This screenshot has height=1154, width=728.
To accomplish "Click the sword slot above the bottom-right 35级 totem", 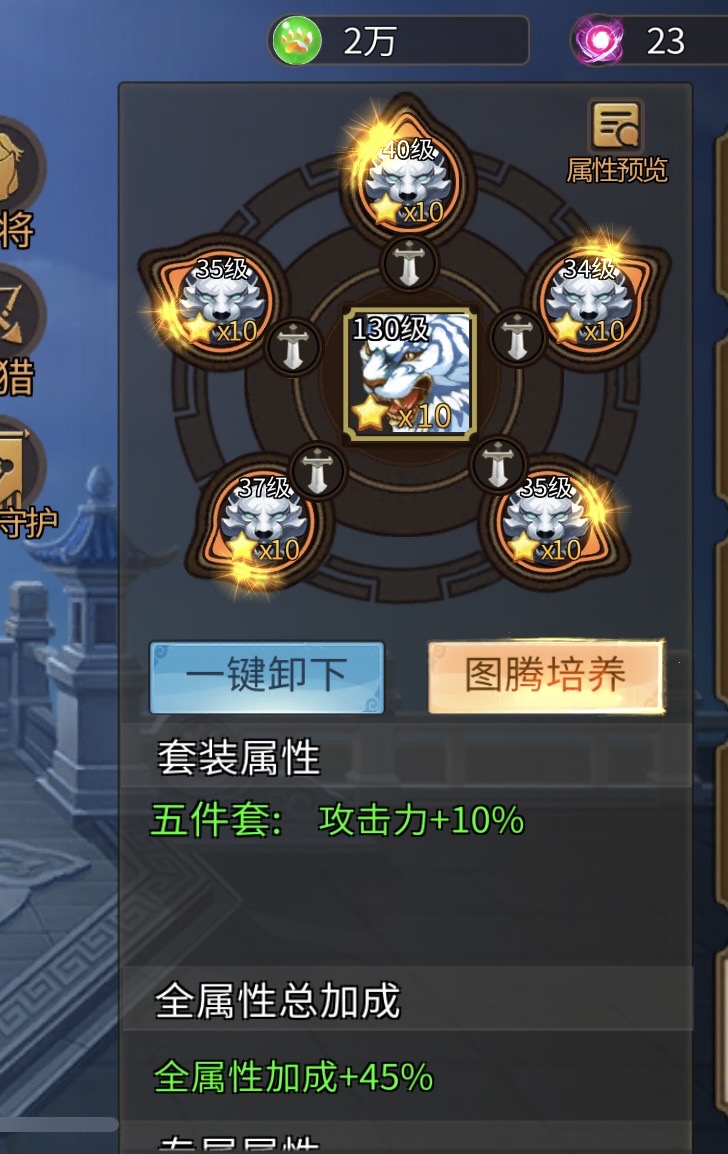I will (498, 464).
